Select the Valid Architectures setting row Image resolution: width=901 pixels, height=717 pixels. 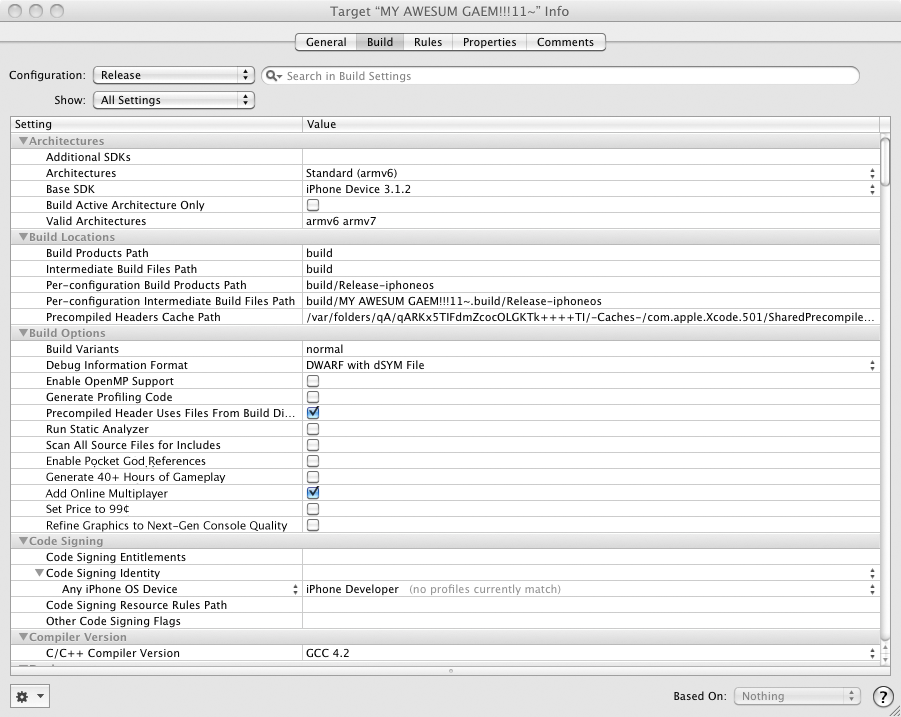point(445,221)
